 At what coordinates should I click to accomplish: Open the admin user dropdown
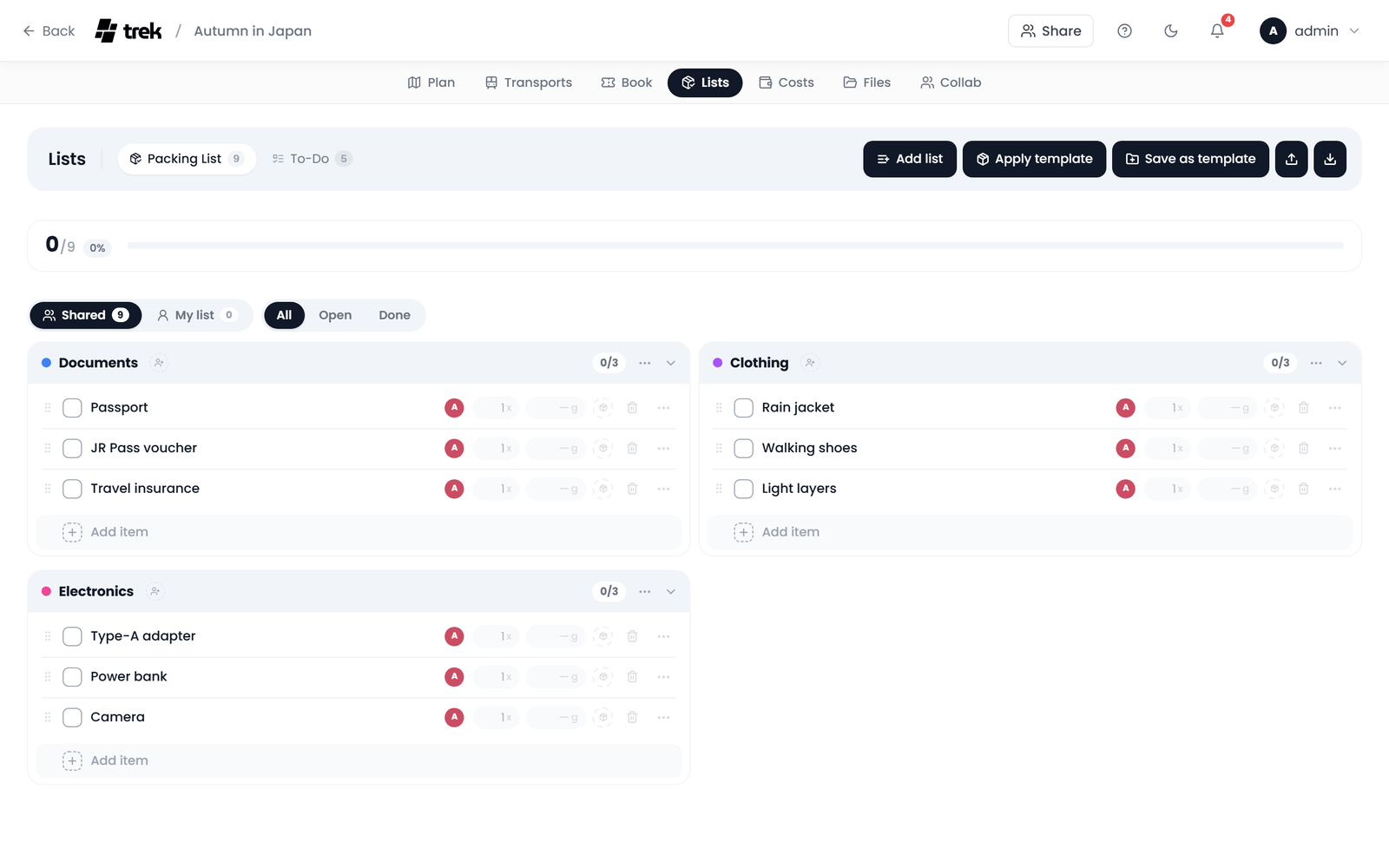[x=1309, y=31]
